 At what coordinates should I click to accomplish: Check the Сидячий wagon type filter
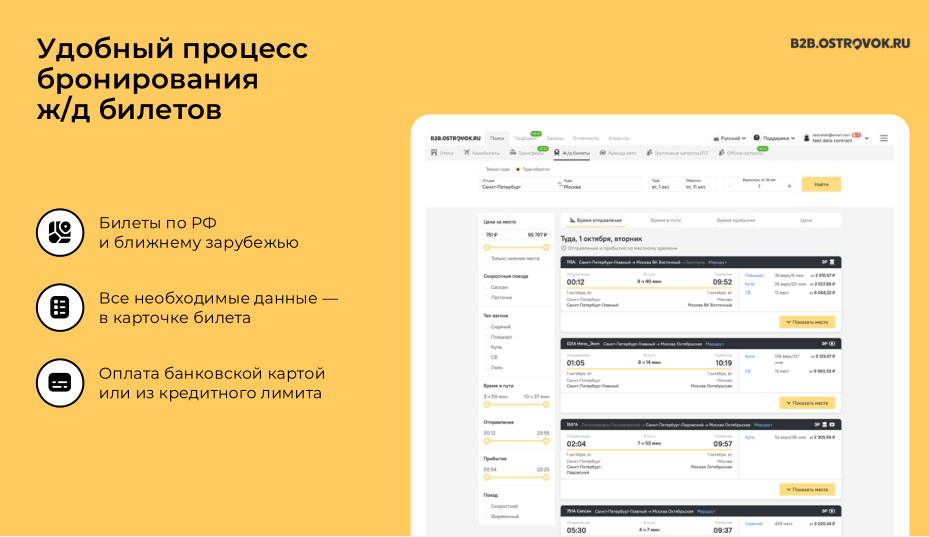[486, 327]
